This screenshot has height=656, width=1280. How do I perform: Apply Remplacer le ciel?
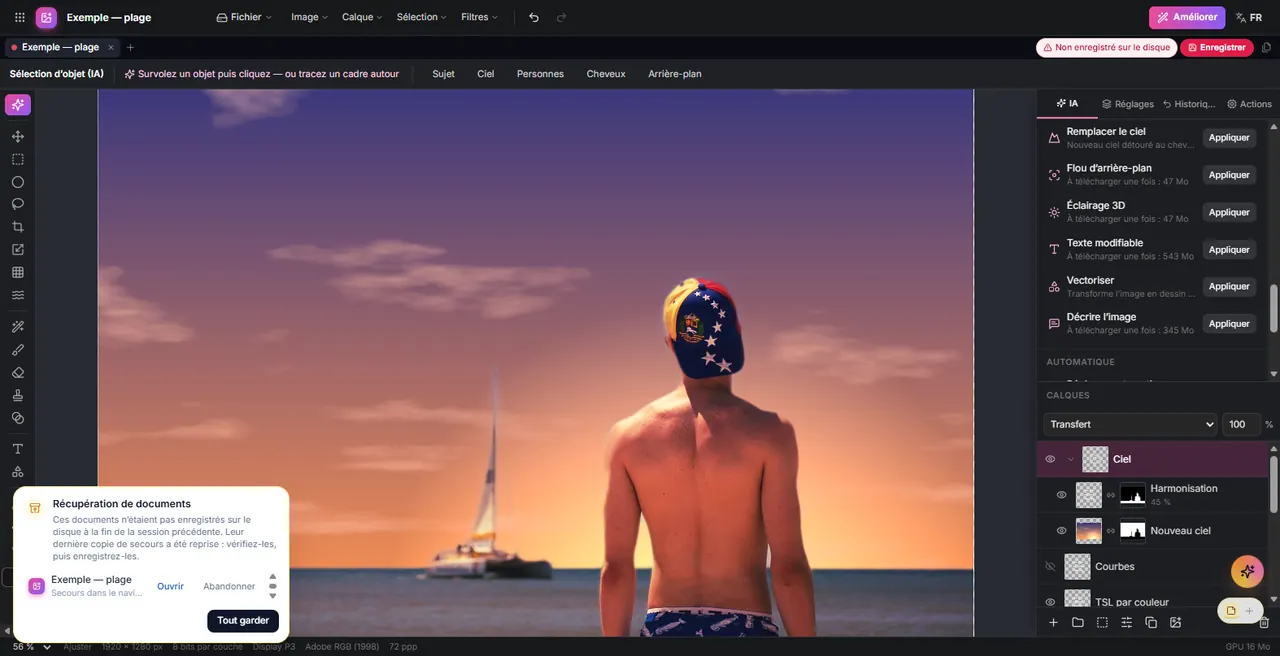pos(1229,138)
